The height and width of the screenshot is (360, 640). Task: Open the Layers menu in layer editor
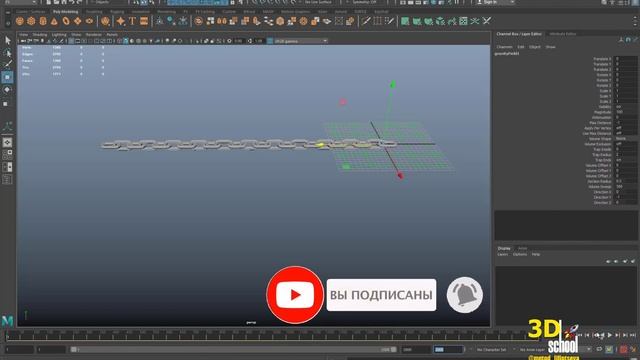[x=502, y=254]
